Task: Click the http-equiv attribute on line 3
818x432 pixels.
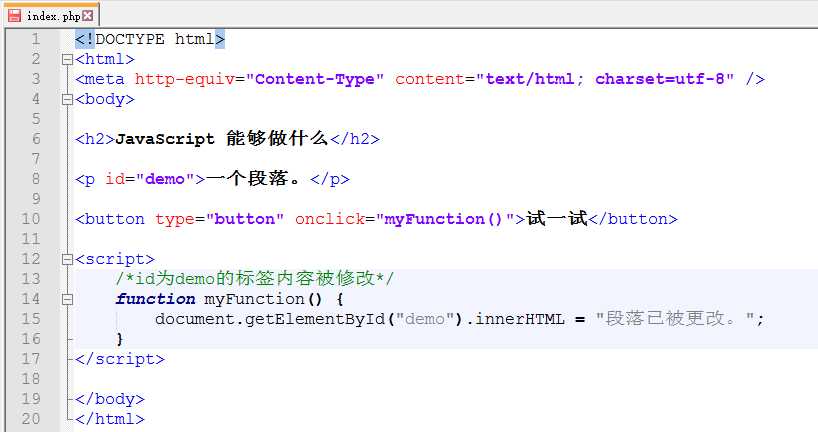Action: pyautogui.click(x=185, y=79)
